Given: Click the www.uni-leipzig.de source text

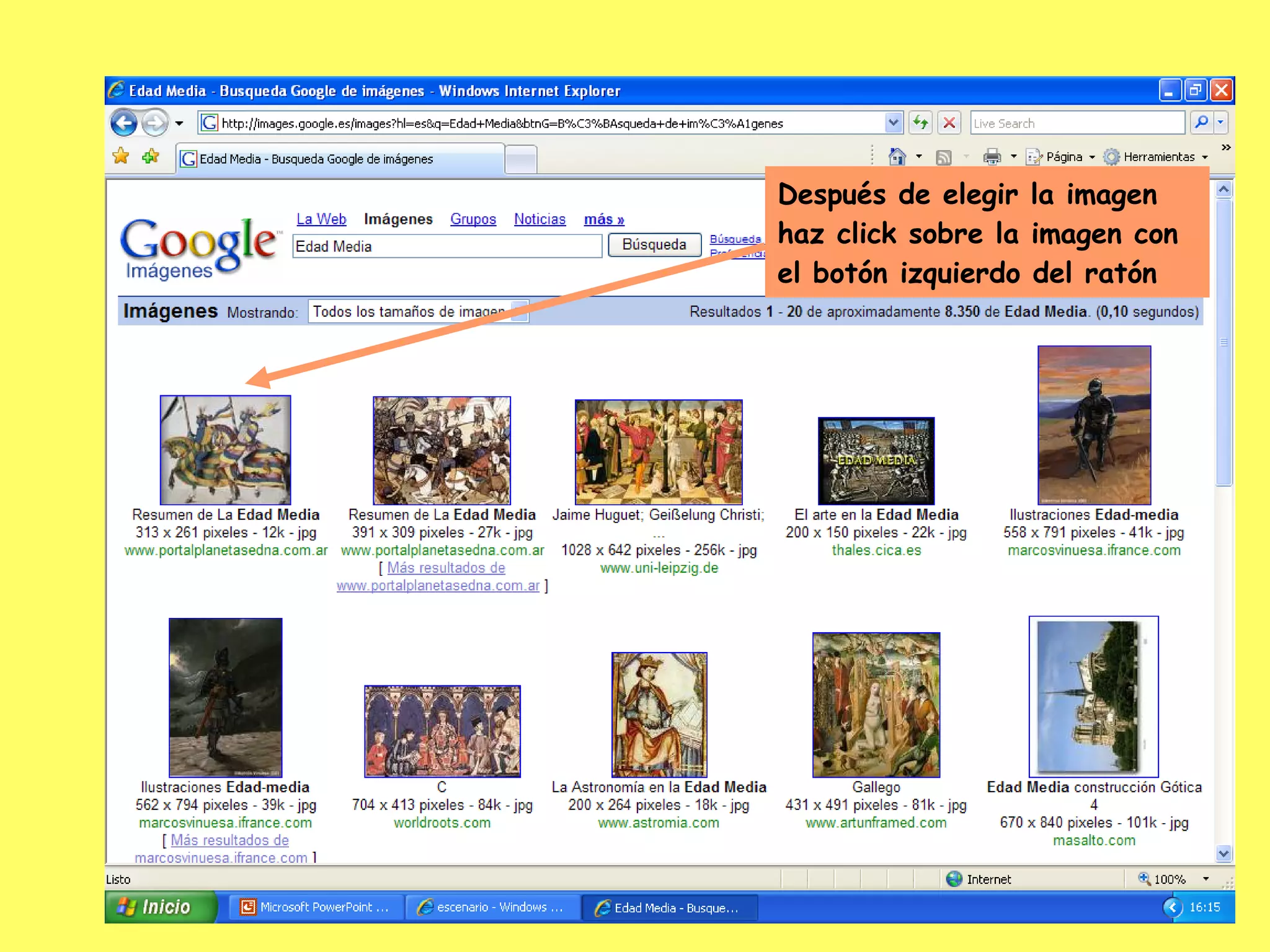Looking at the screenshot, I should coord(659,568).
